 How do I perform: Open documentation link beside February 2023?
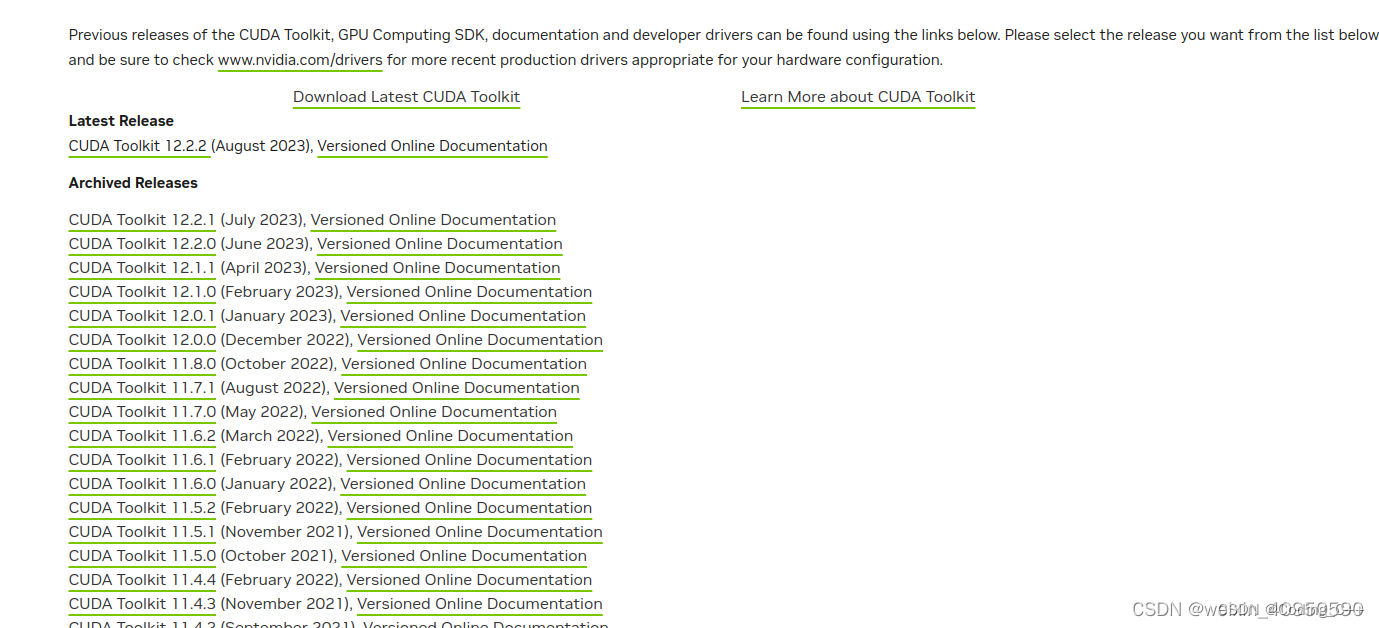(x=469, y=292)
